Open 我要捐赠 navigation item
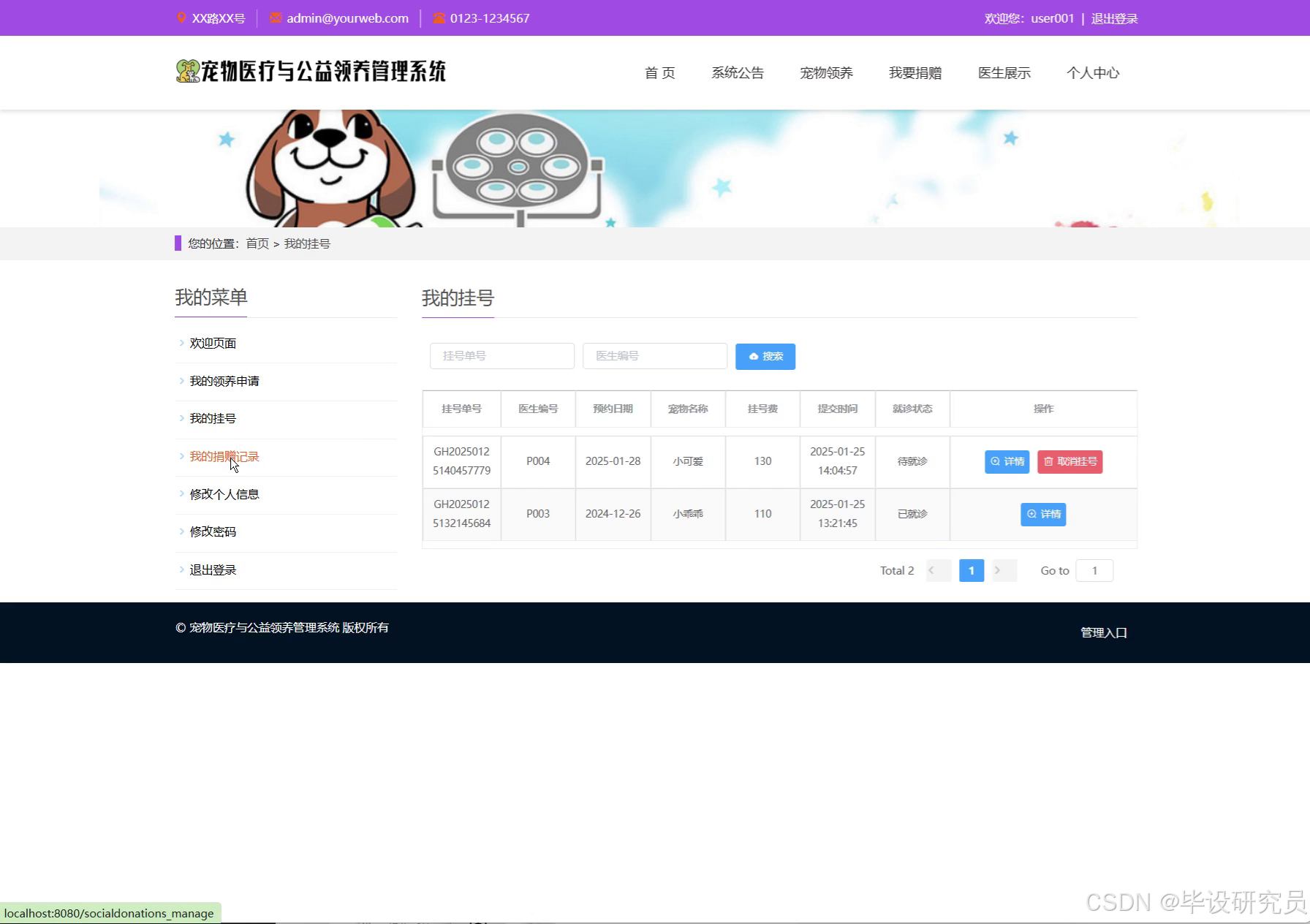 pyautogui.click(x=915, y=72)
